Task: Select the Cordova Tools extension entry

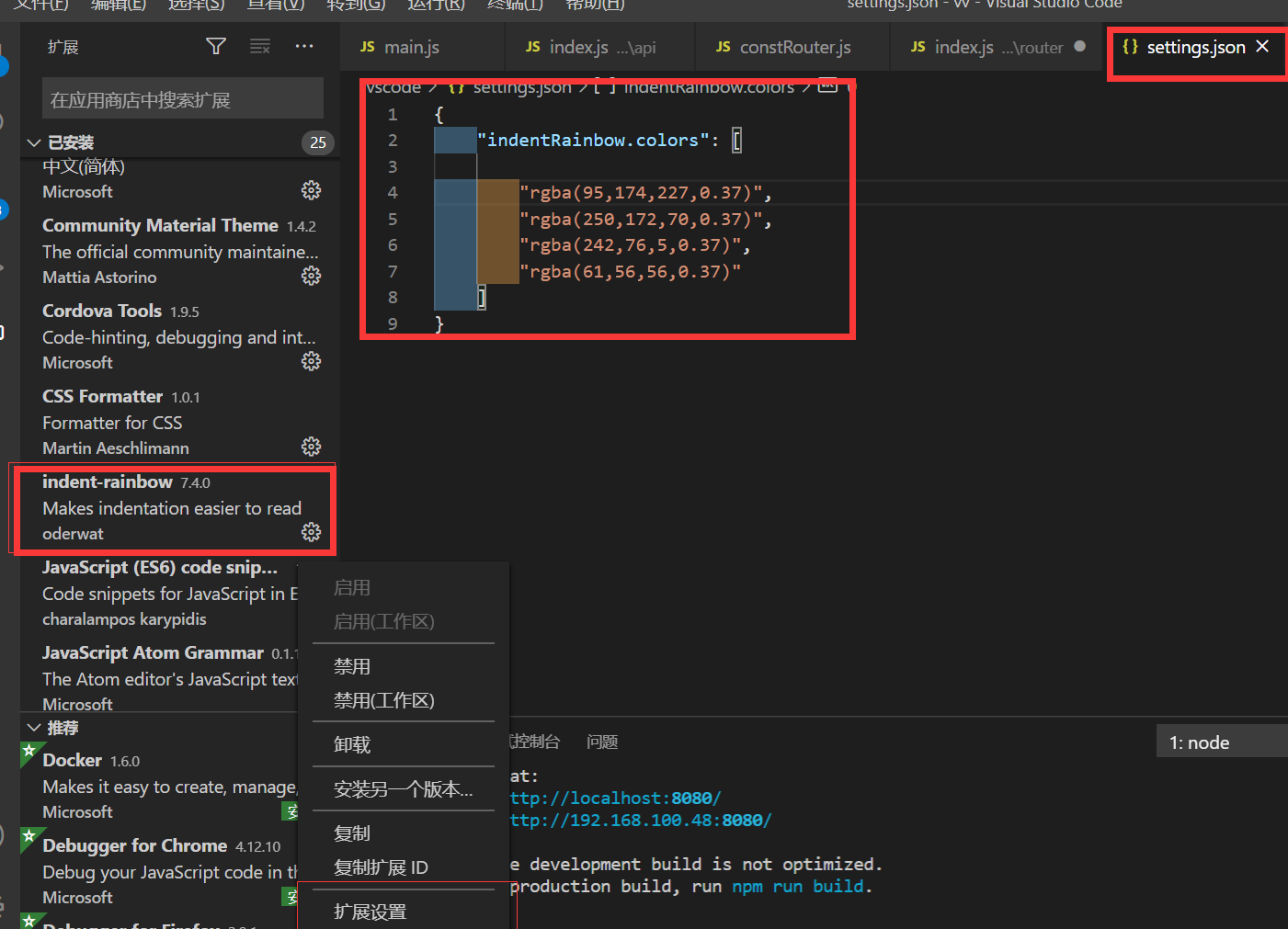Action: [180, 336]
